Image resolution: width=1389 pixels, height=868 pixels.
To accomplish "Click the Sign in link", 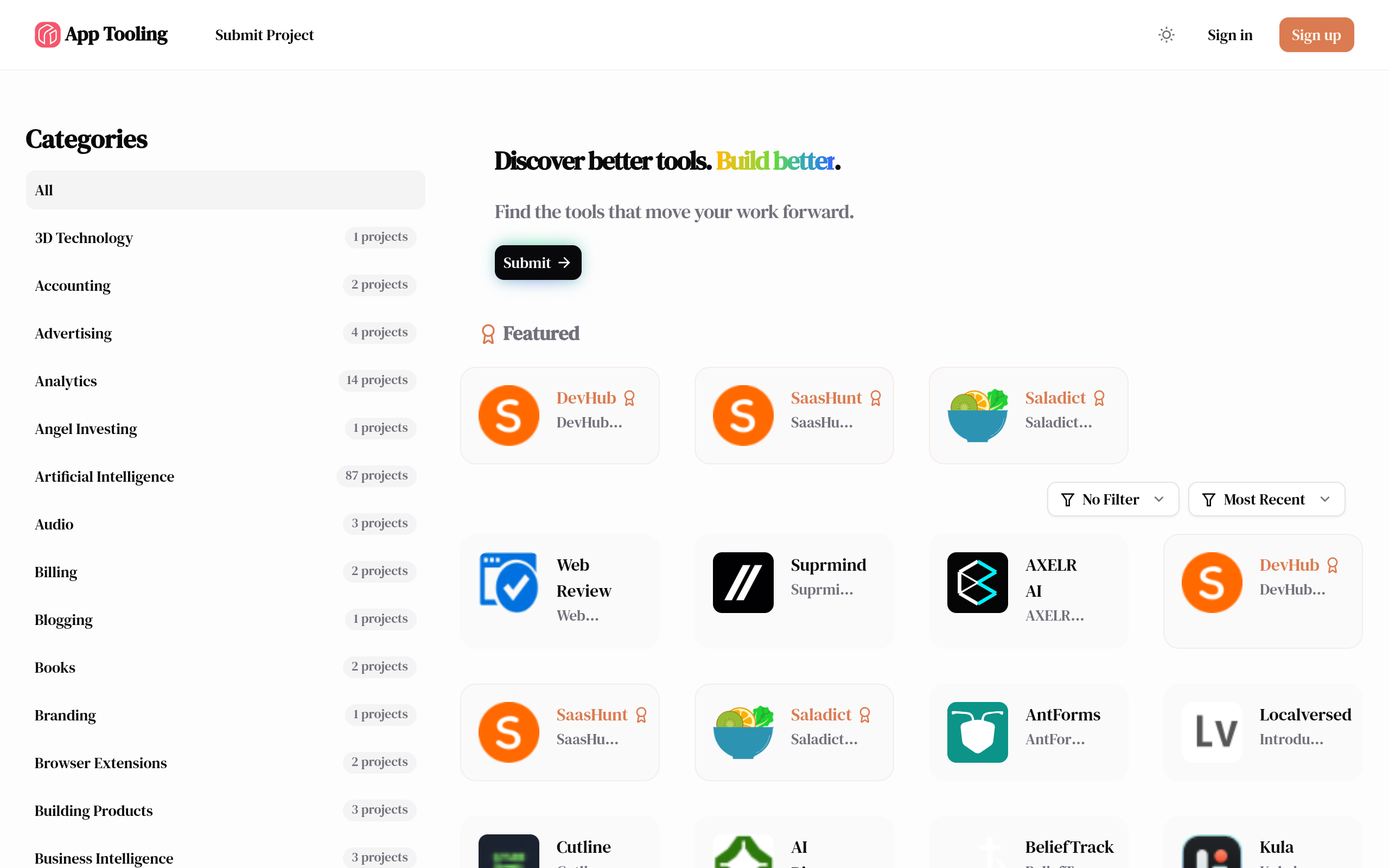I will click(1229, 35).
